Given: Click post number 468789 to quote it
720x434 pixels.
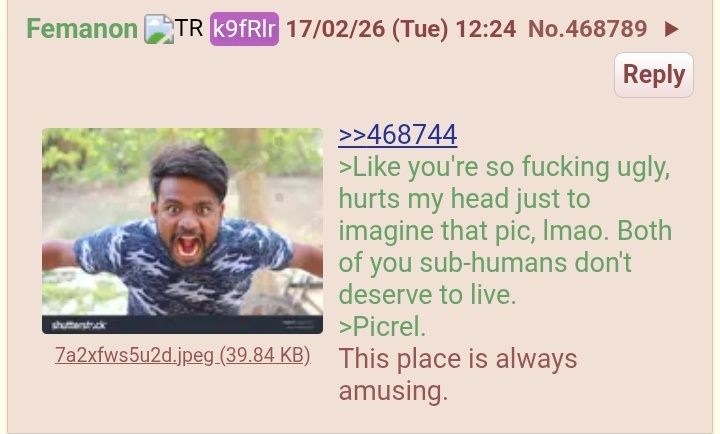Looking at the screenshot, I should tap(606, 29).
